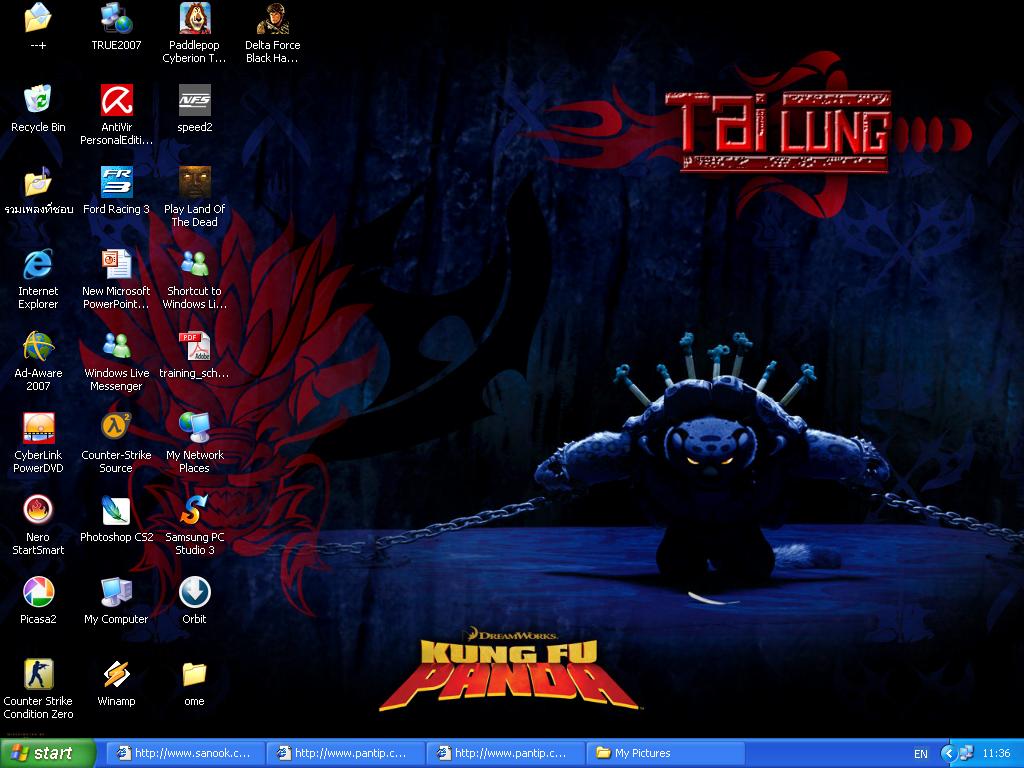The width and height of the screenshot is (1024, 768).
Task: Select the Ad-Aware 2007 icon
Action: (x=38, y=346)
